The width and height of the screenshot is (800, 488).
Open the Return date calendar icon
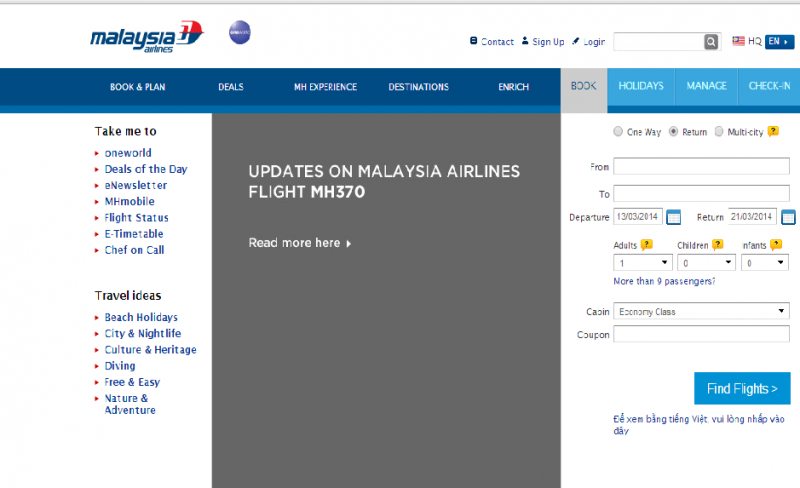point(788,217)
